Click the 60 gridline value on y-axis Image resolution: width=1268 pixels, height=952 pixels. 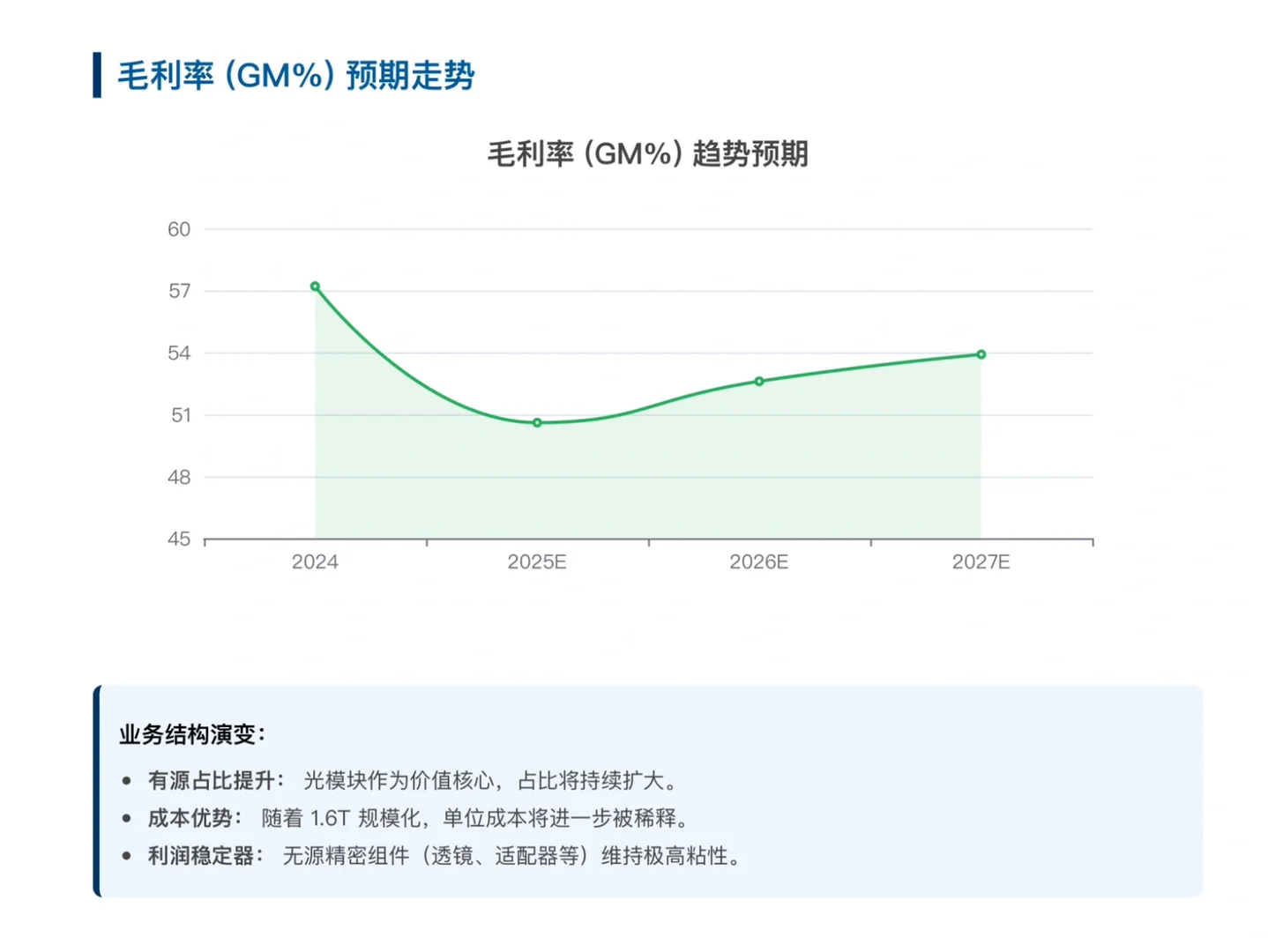179,229
